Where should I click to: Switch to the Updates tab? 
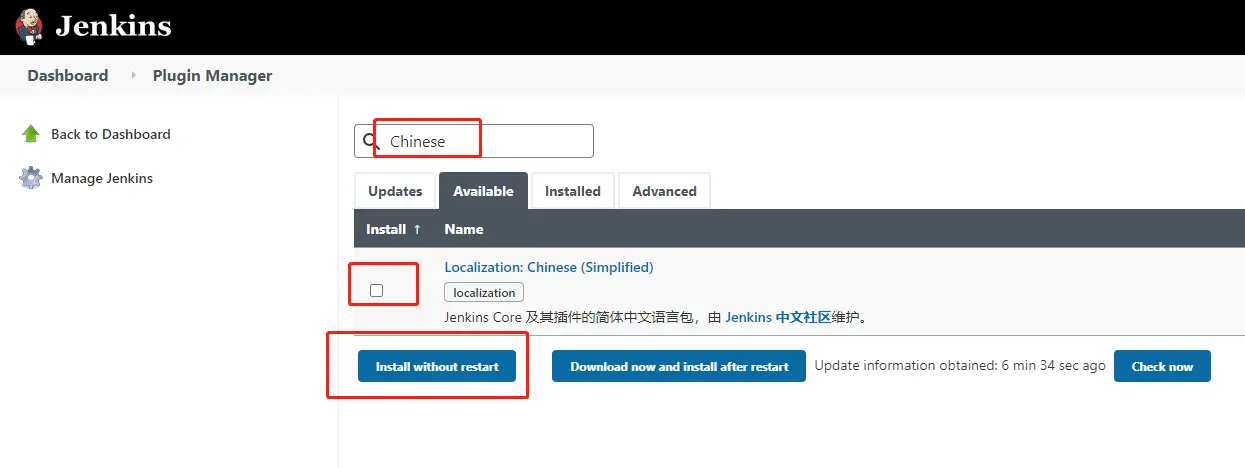point(395,191)
